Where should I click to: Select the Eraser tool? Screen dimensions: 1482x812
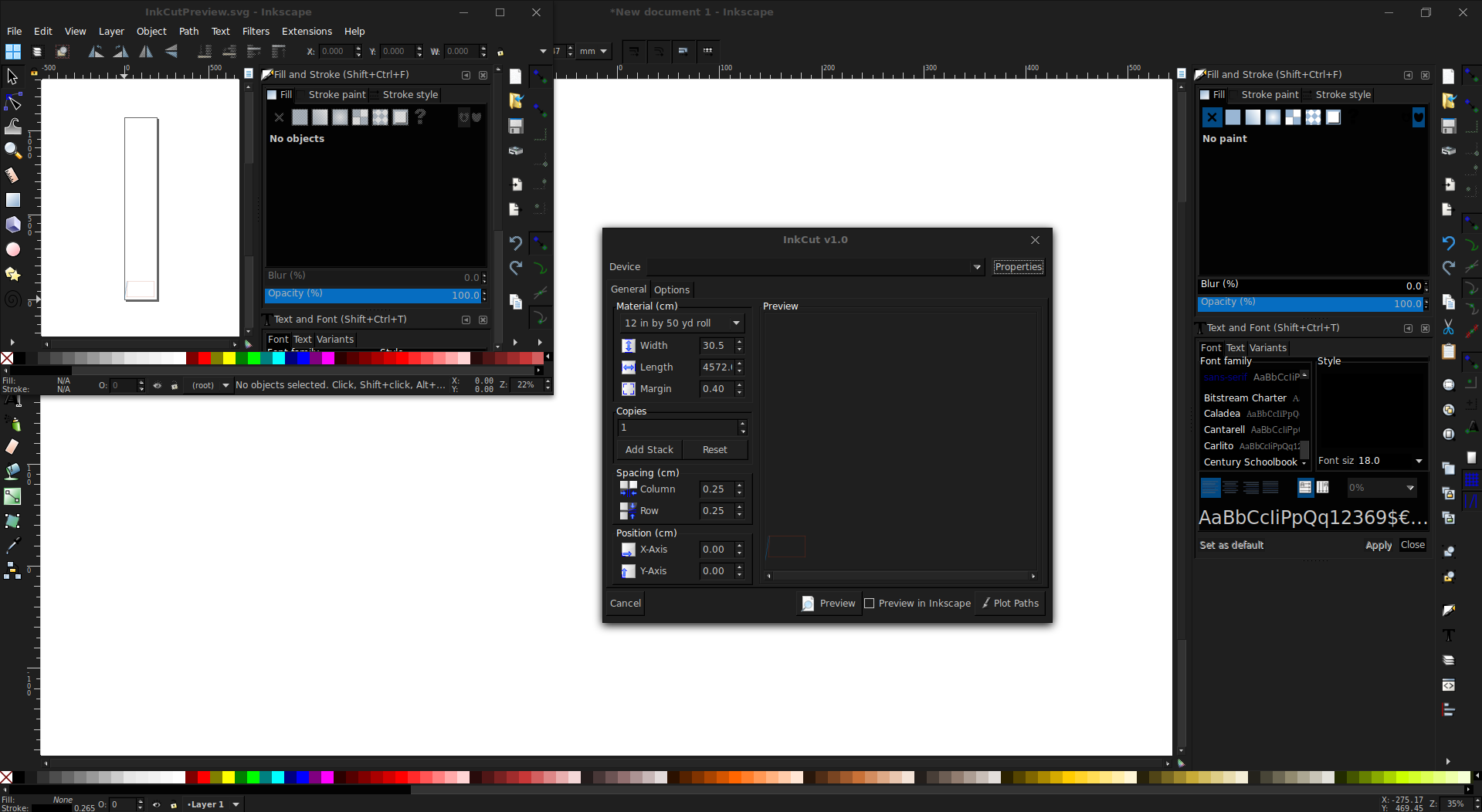click(13, 447)
